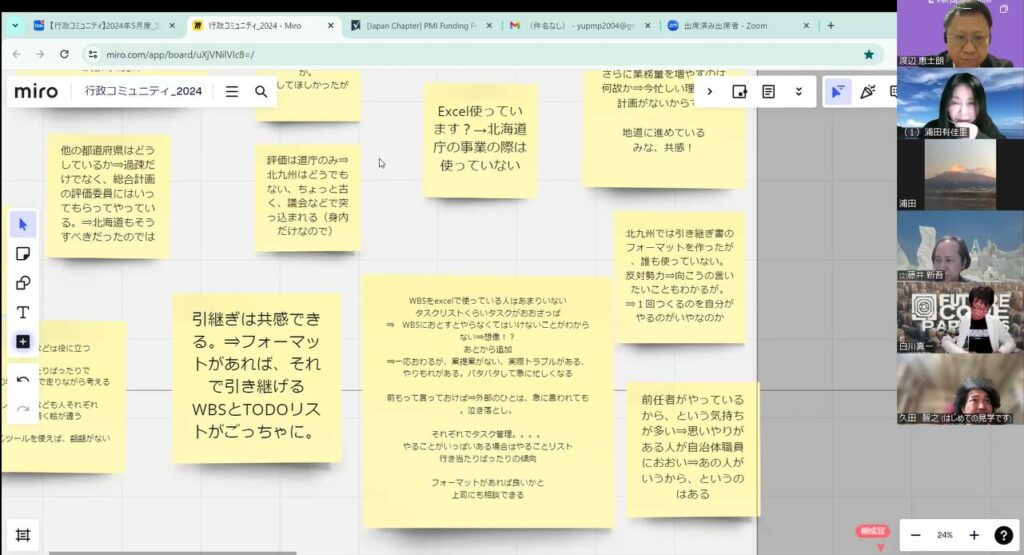Close the PMI Funding browser tab

tap(489, 25)
